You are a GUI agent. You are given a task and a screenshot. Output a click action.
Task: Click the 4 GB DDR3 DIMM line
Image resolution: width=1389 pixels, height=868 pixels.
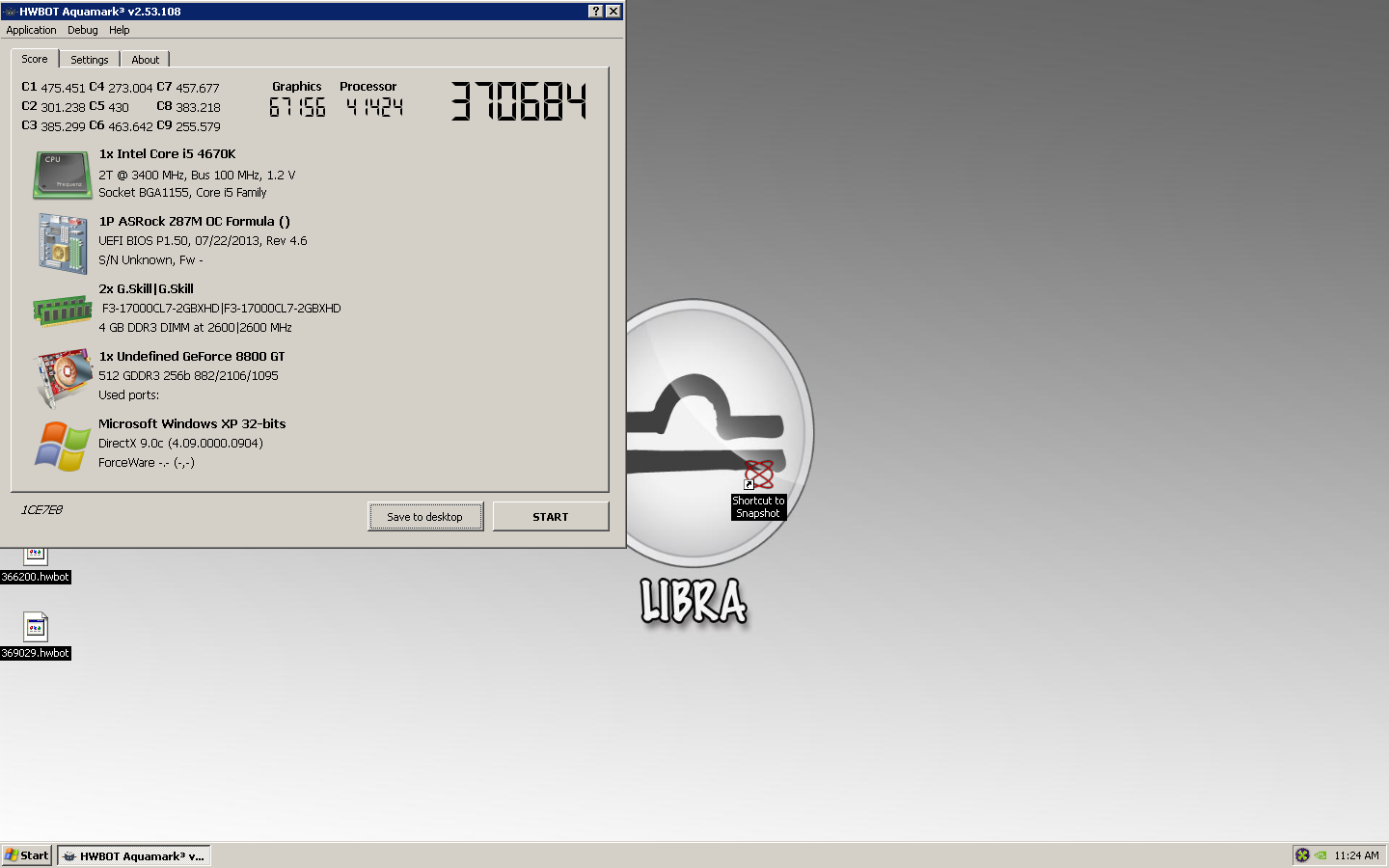[x=195, y=328]
